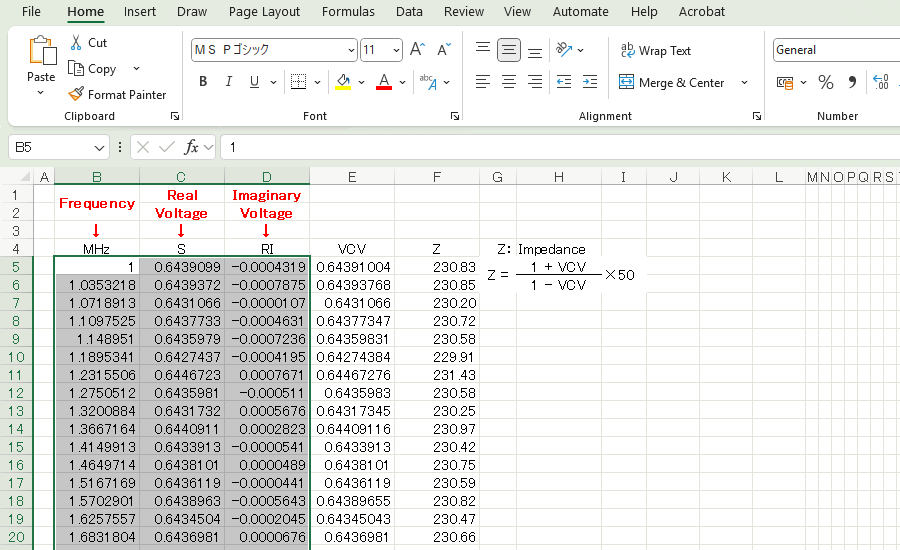Select column E header
Screen dimensions: 900x550
352,177
